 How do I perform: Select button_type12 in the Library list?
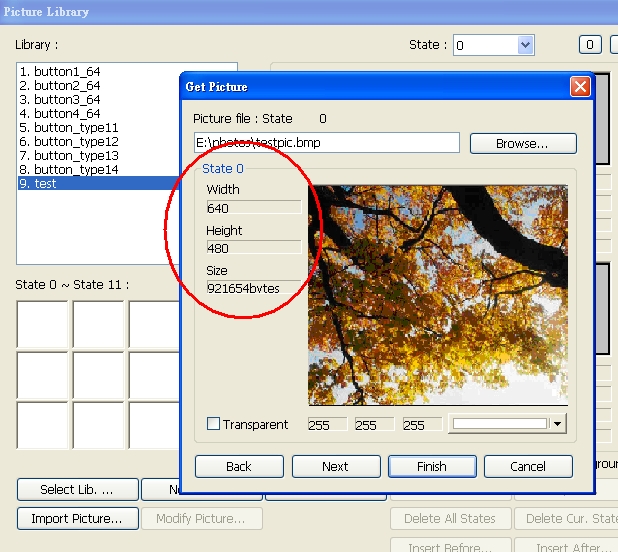[x=69, y=141]
